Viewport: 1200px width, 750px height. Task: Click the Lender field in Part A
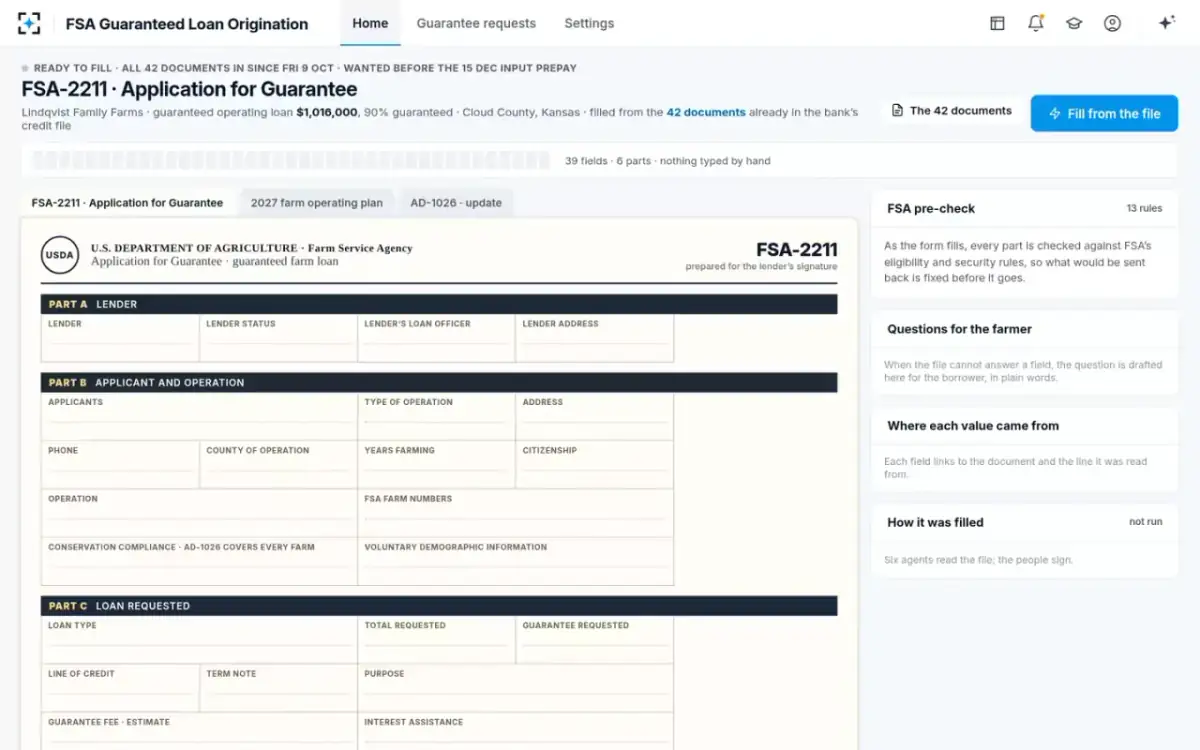[x=120, y=338]
